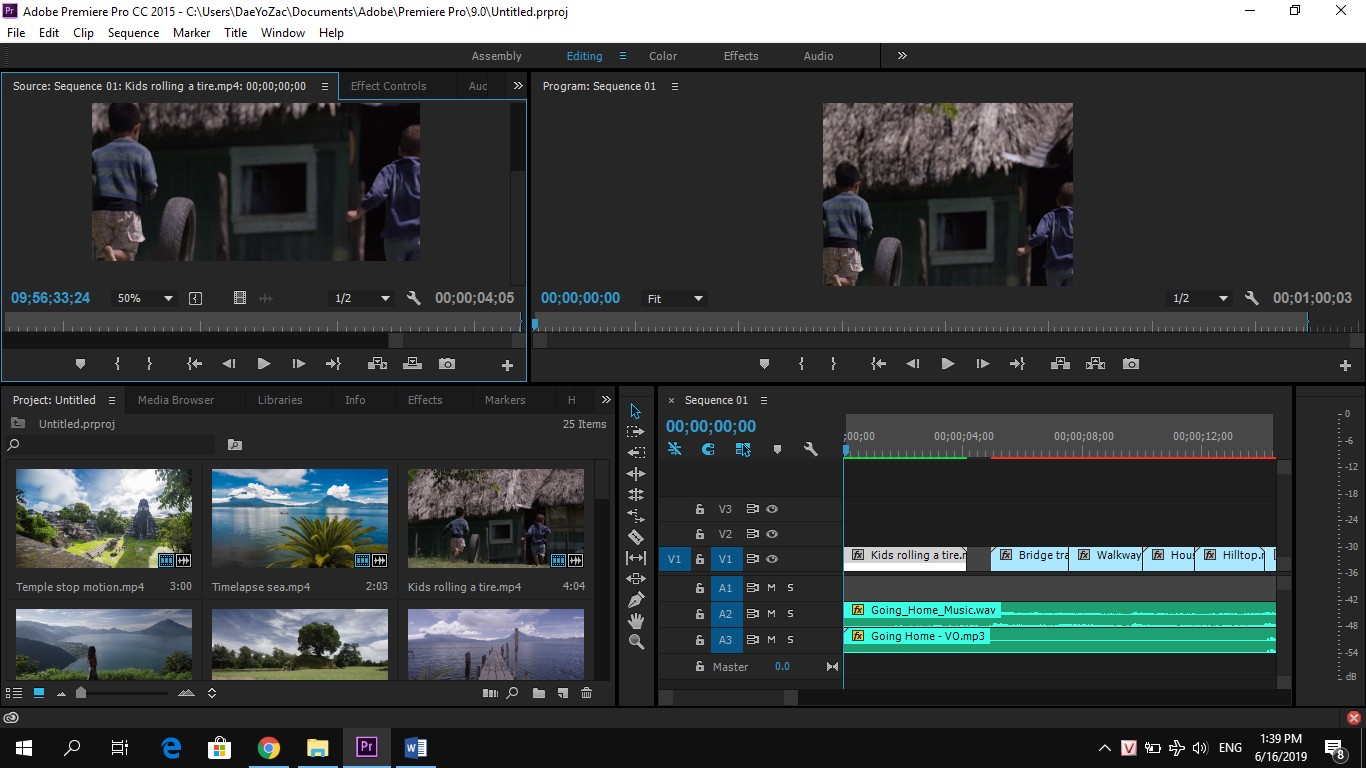Screen dimensions: 1366x768
Task: Click the Program monitor playhead scrubber
Action: (x=535, y=324)
